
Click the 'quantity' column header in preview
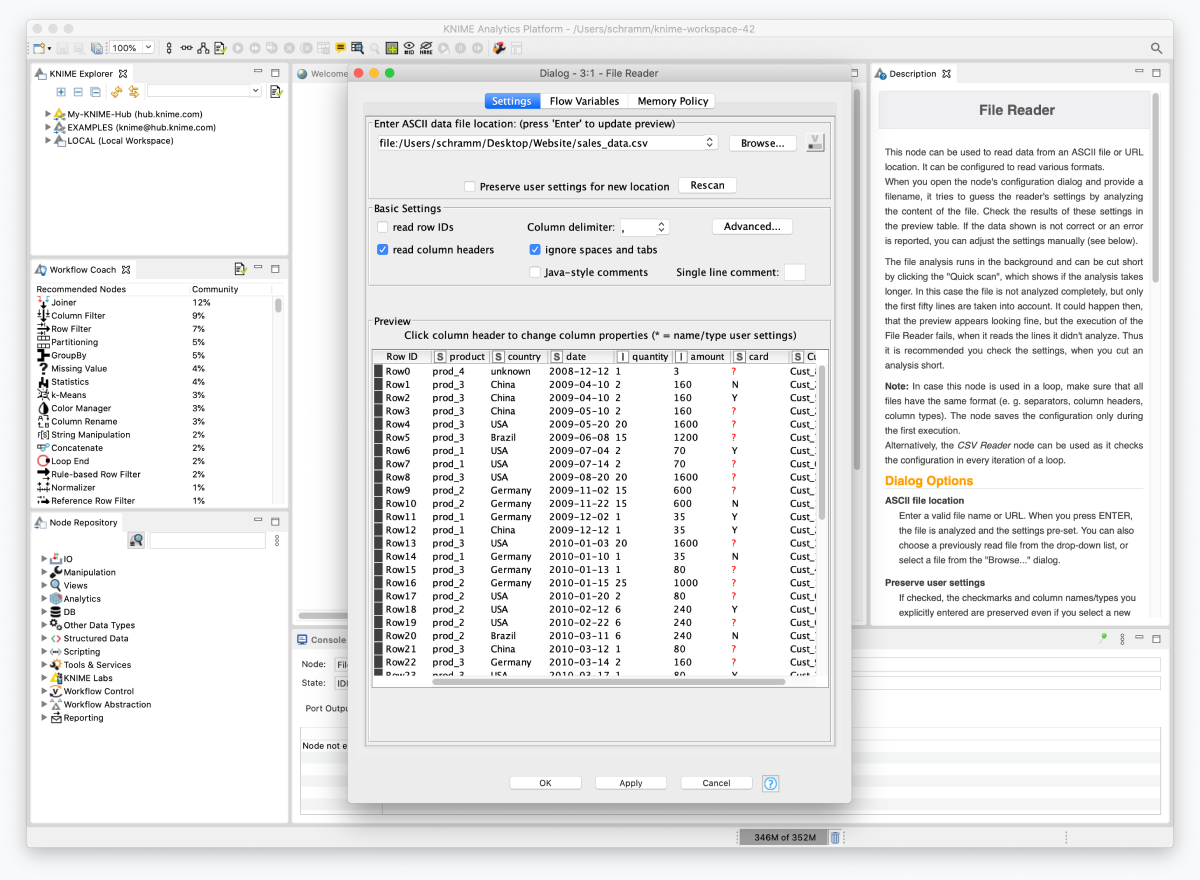tap(642, 357)
